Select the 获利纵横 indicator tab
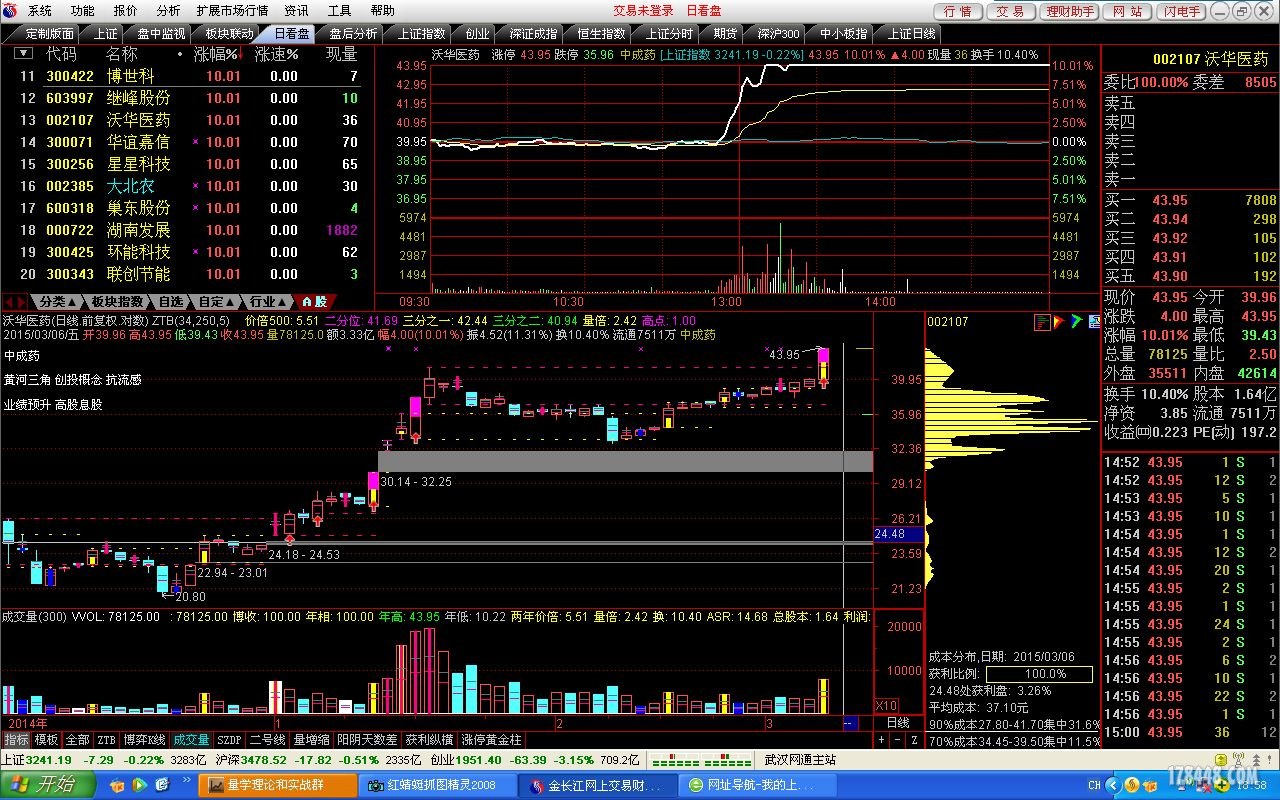Viewport: 1280px width, 800px height. click(x=429, y=740)
